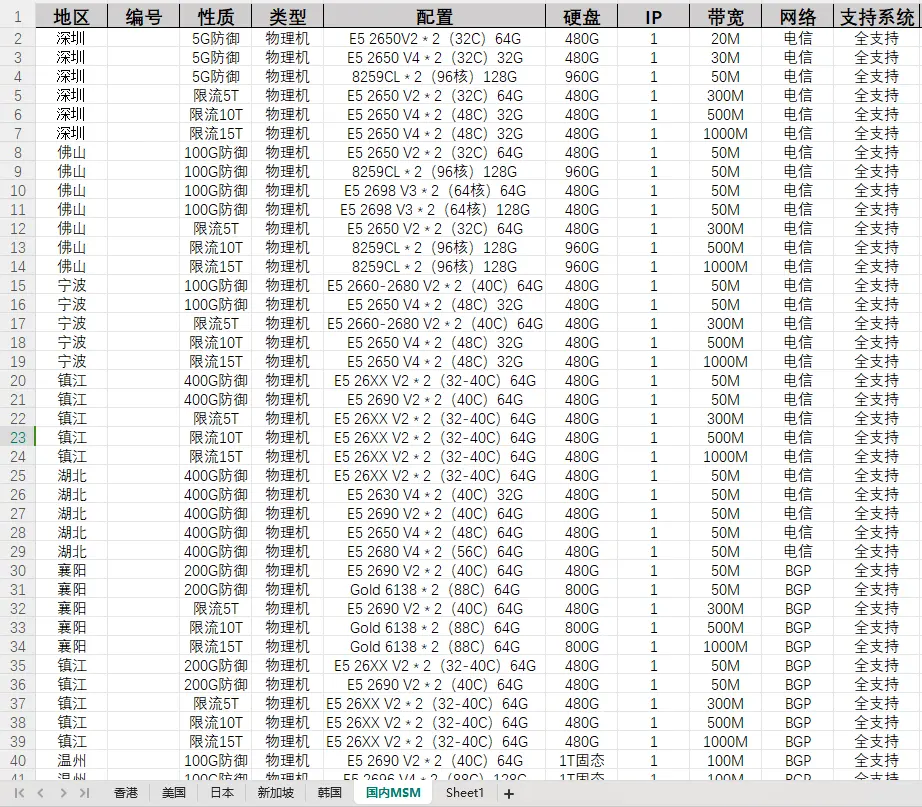
Task: Switch to the 新加坡 sheet tab
Action: click(275, 793)
